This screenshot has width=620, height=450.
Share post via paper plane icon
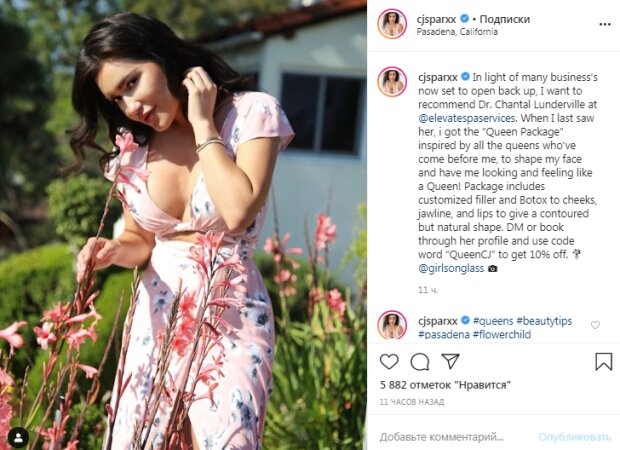pos(450,361)
